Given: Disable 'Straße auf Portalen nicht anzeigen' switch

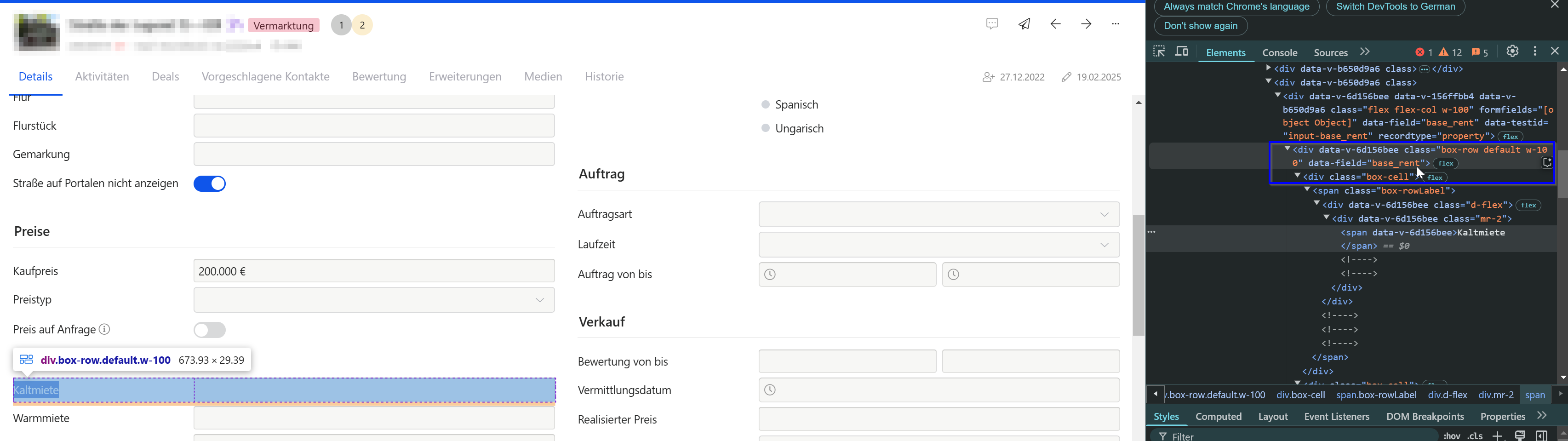Looking at the screenshot, I should (210, 184).
